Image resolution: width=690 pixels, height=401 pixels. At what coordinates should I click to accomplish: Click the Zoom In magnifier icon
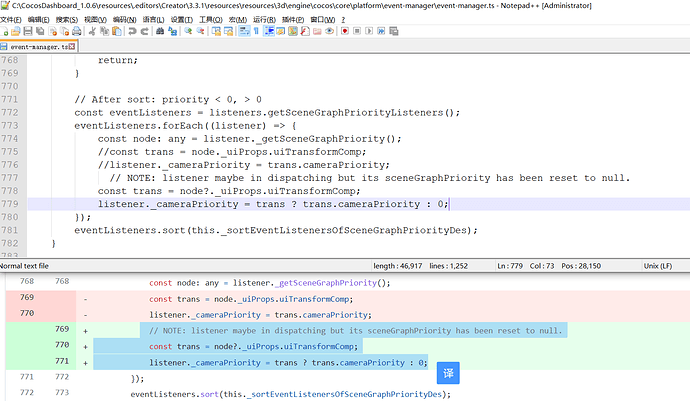point(188,31)
